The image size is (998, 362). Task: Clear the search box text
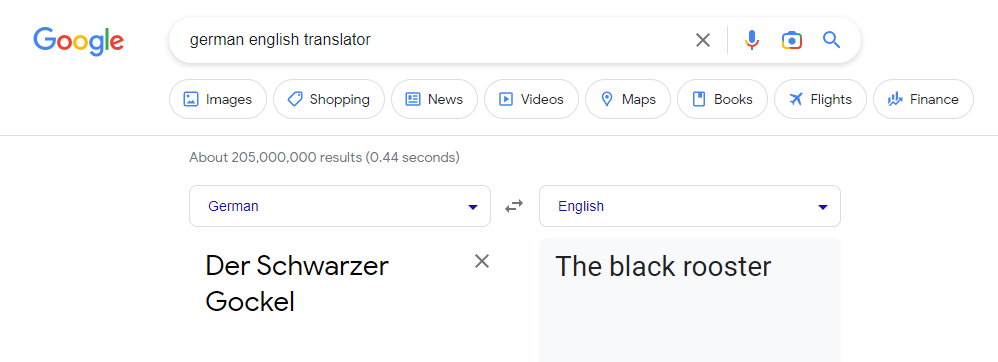(x=703, y=40)
